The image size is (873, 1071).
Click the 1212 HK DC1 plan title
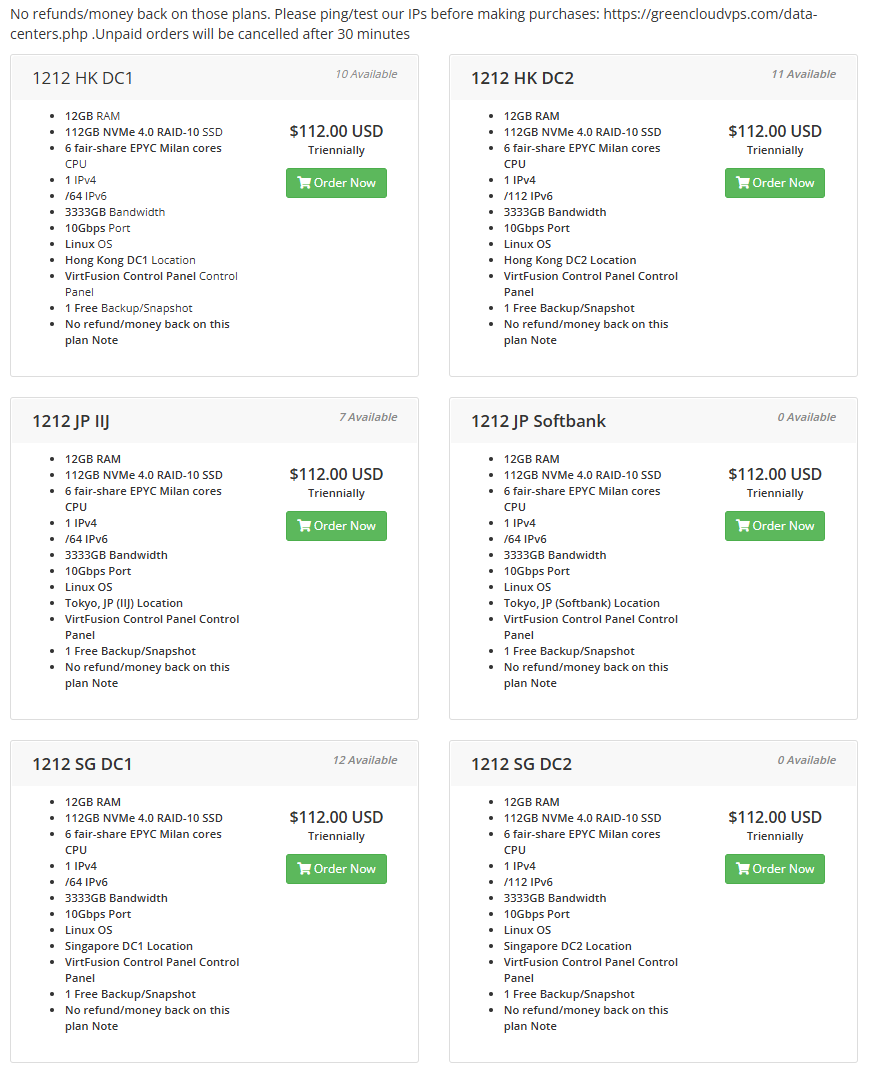83,78
